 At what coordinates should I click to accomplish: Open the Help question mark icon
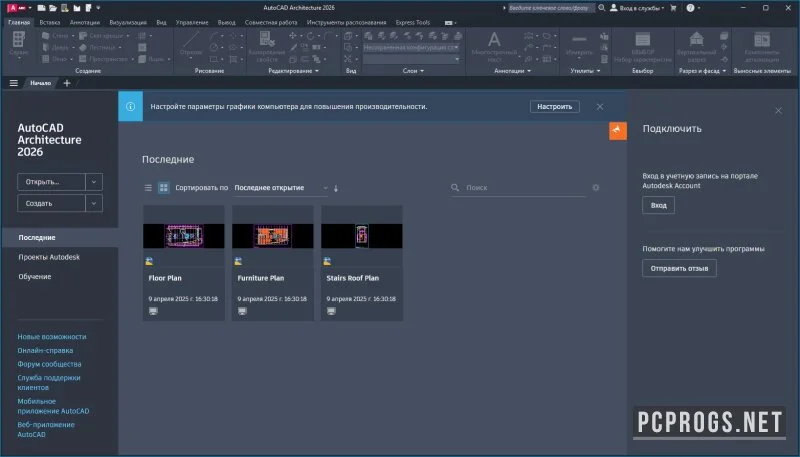click(690, 8)
